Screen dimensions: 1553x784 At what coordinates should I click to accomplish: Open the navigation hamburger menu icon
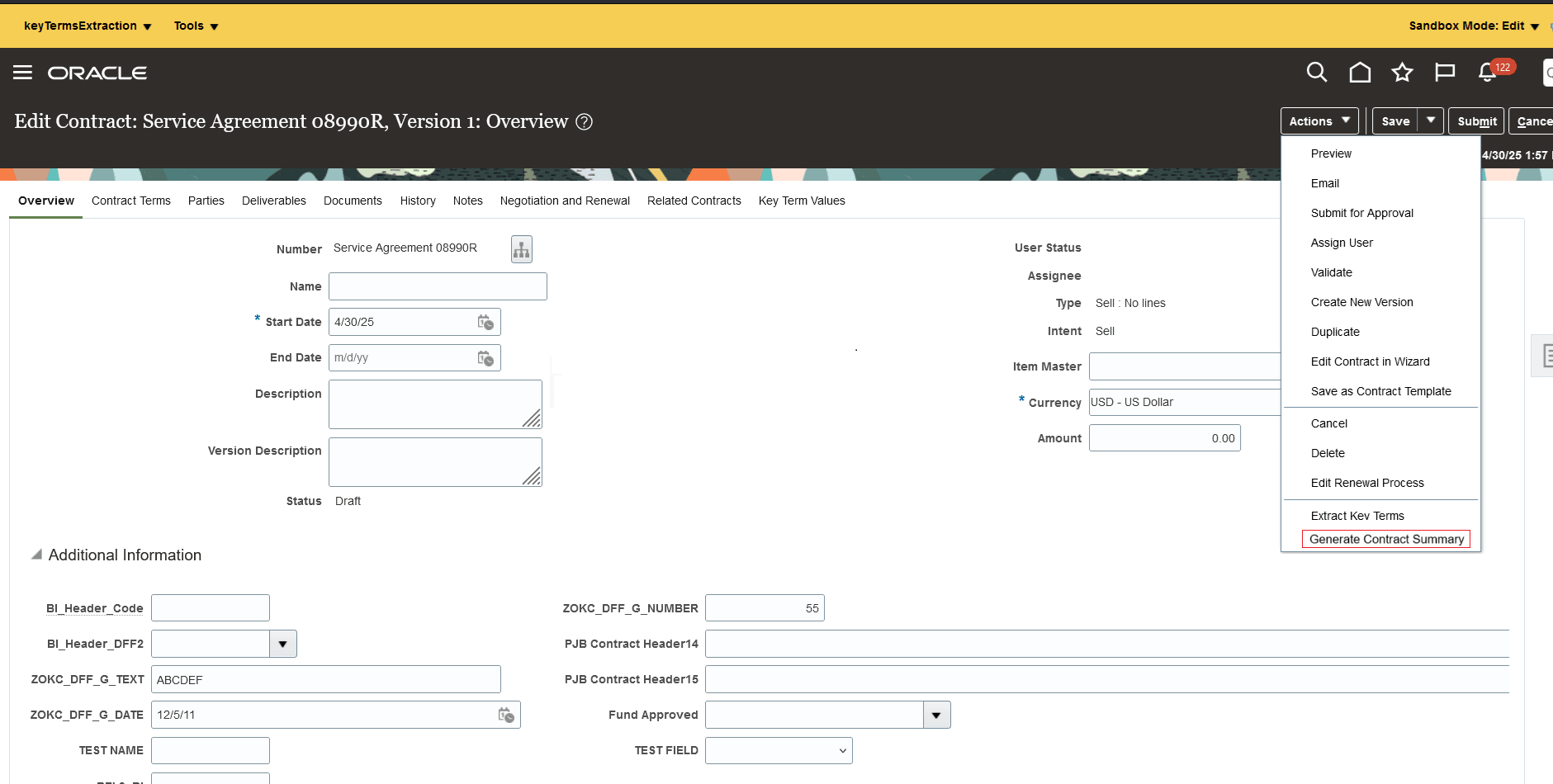22,73
